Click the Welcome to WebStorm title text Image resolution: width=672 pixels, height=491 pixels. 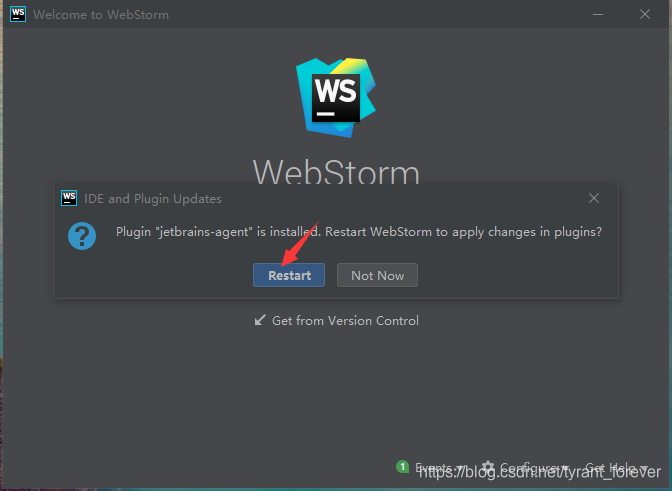pos(101,15)
